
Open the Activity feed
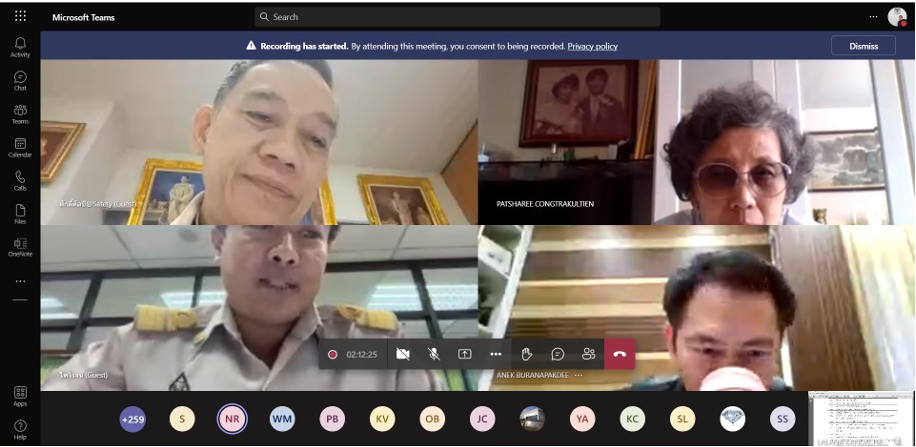point(20,46)
